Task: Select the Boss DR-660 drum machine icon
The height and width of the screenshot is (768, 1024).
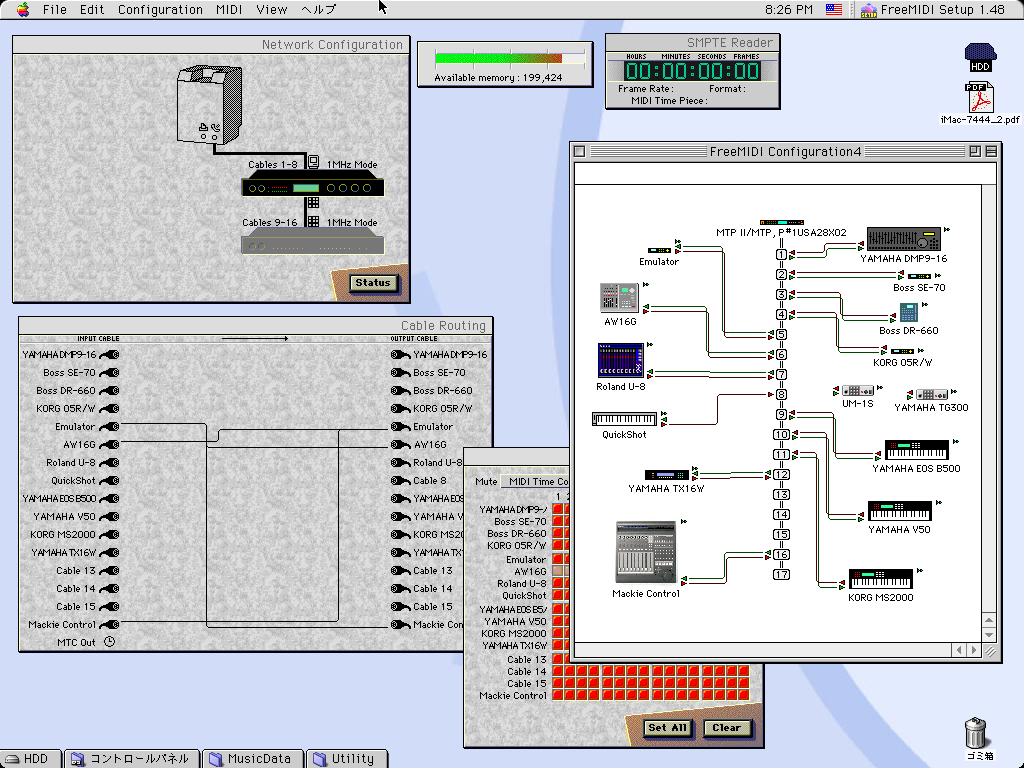Action: tap(908, 313)
